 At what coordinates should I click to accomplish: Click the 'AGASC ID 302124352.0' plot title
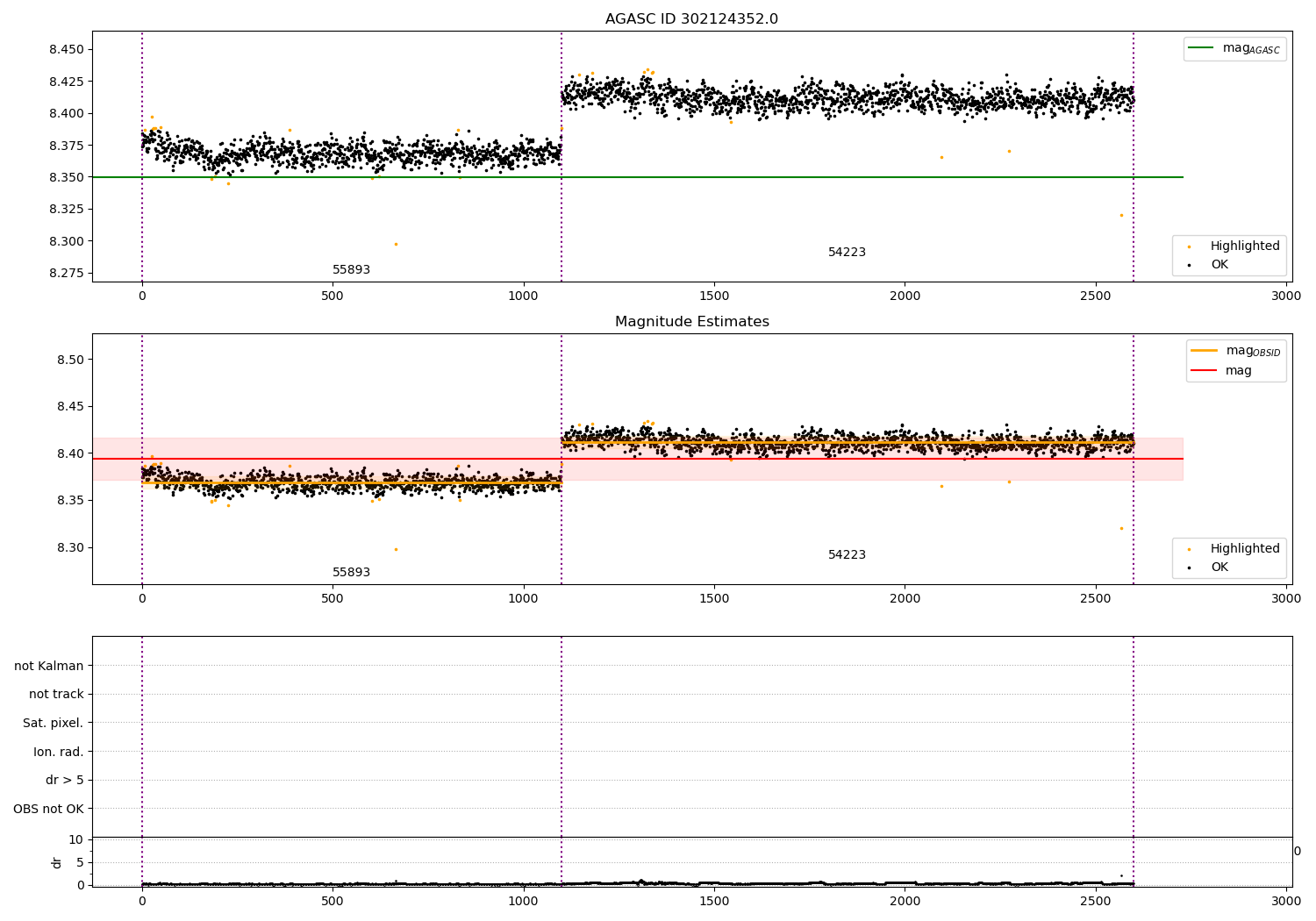pos(691,19)
